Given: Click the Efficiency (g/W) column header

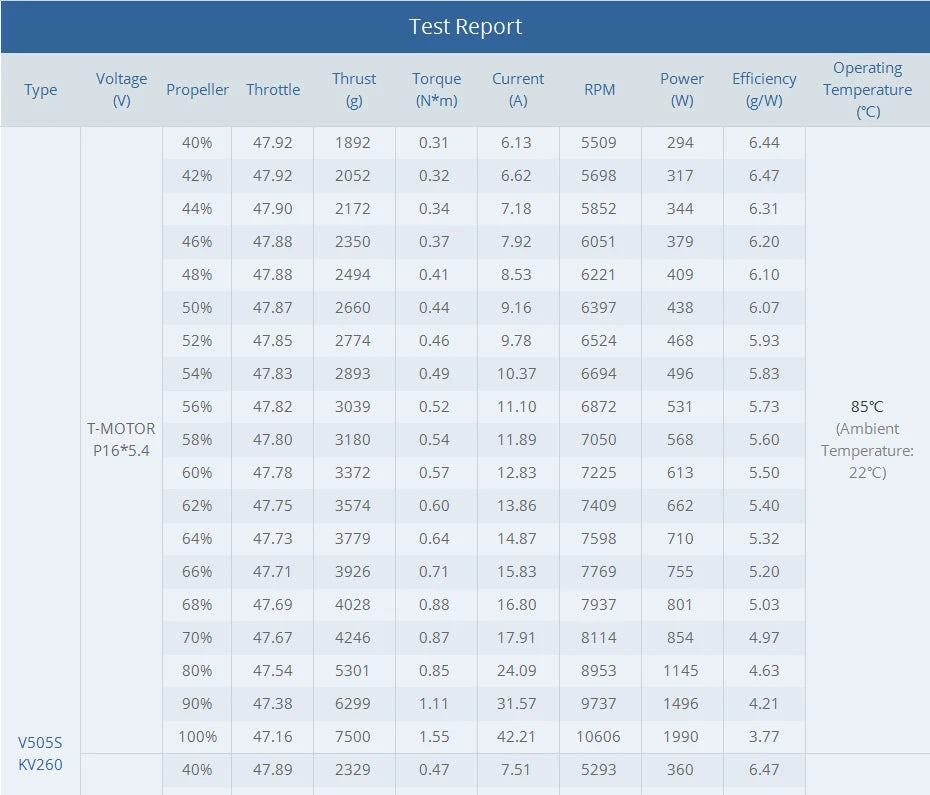Looking at the screenshot, I should (x=764, y=90).
